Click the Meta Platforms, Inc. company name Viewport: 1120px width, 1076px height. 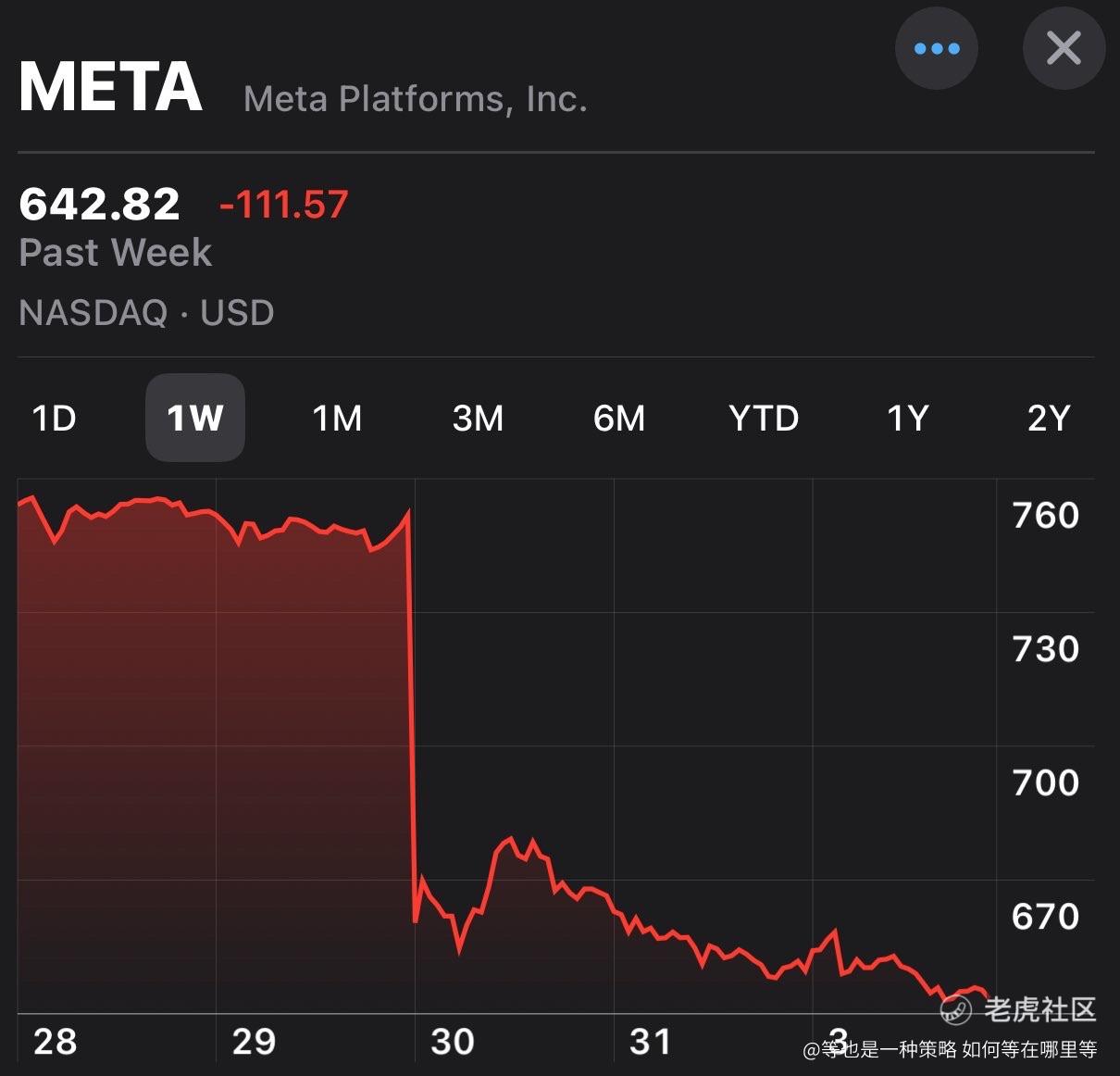(x=415, y=99)
